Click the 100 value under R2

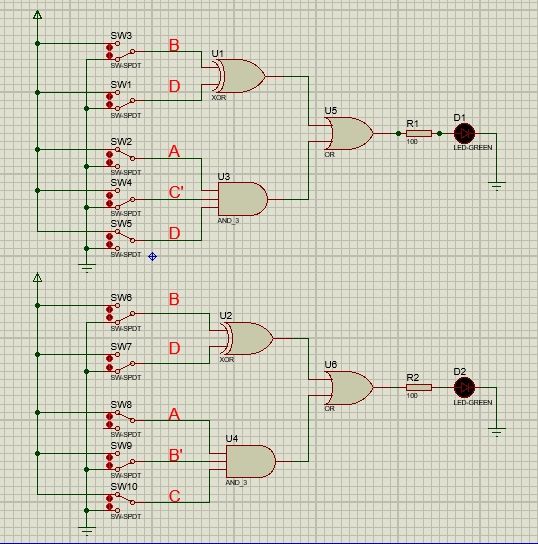pyautogui.click(x=412, y=396)
